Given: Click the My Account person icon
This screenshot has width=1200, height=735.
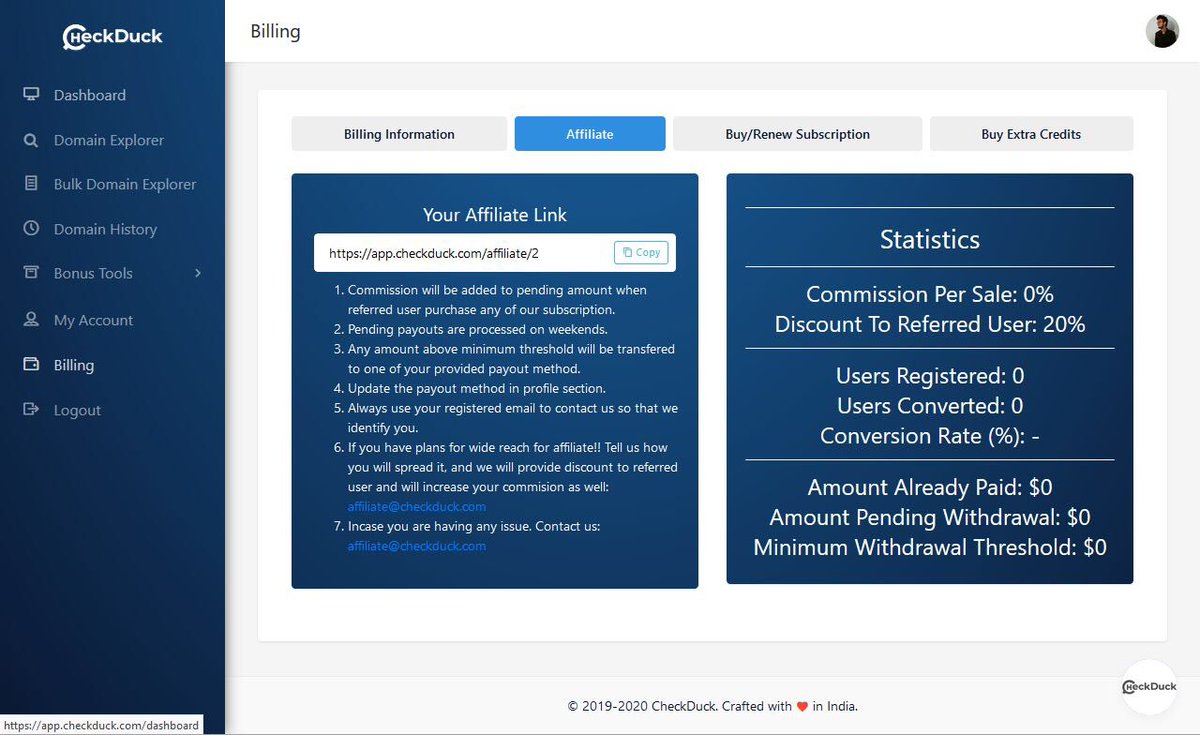Looking at the screenshot, I should click(31, 320).
